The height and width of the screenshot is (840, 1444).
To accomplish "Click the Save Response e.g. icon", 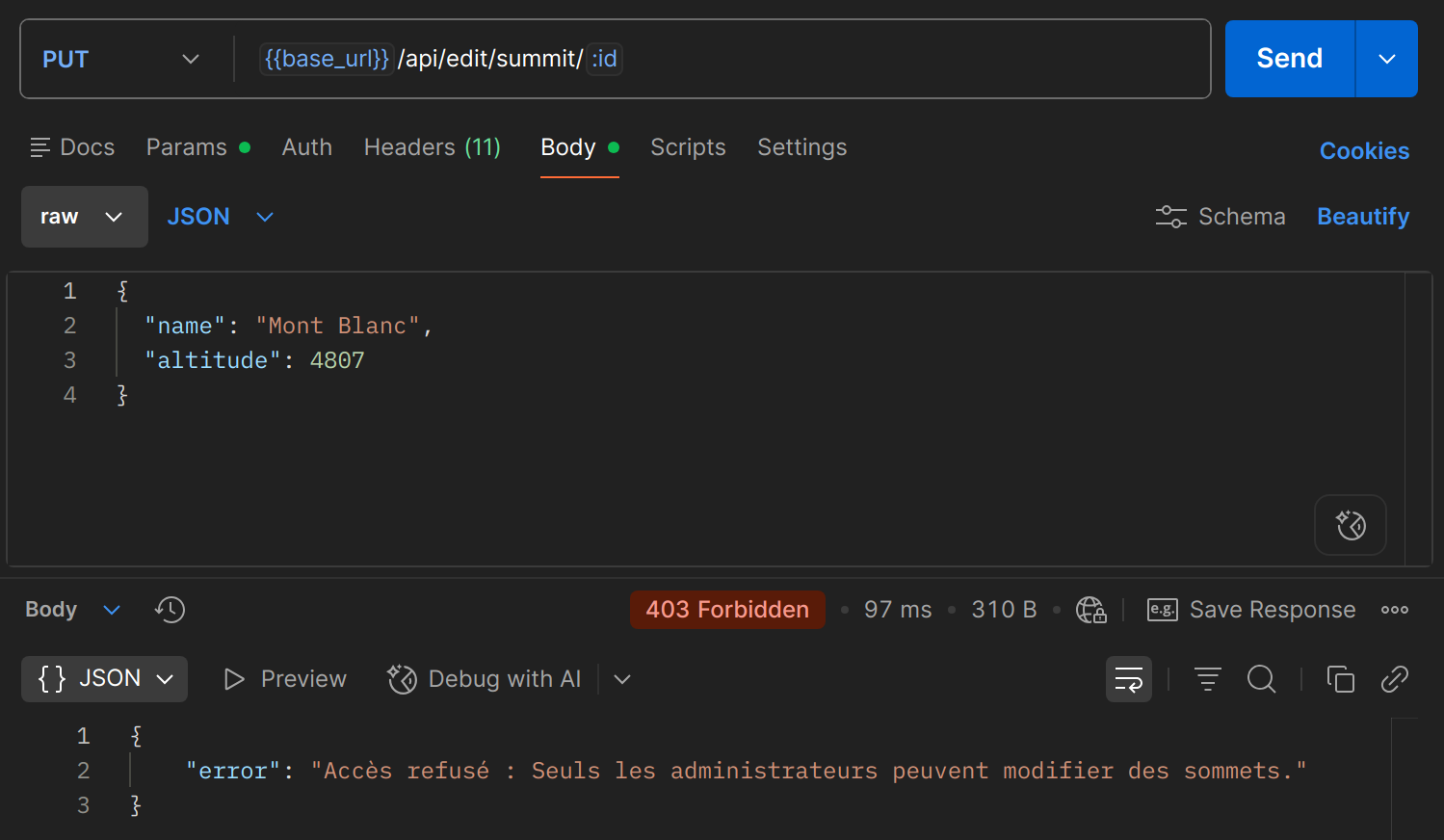I will 1163,610.
